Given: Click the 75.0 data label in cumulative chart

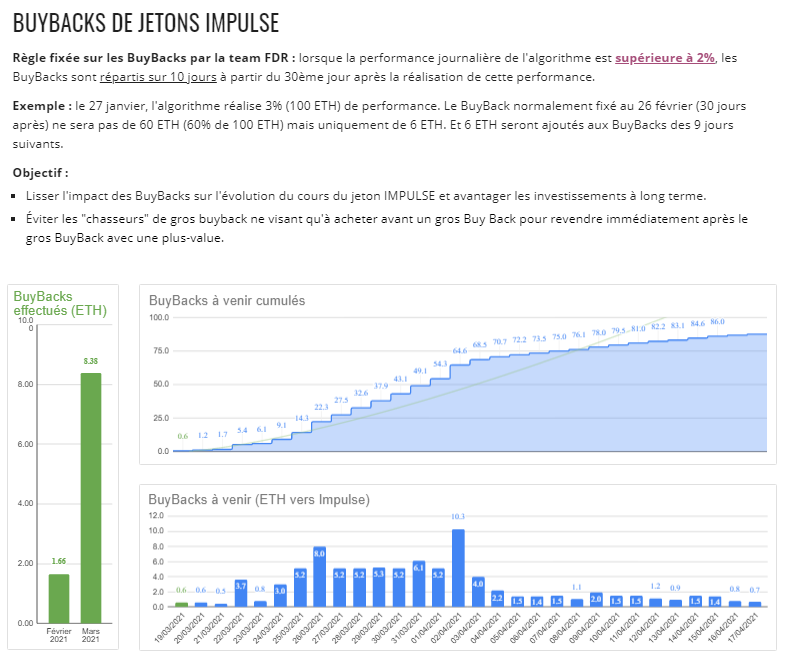Looking at the screenshot, I should coord(559,337).
